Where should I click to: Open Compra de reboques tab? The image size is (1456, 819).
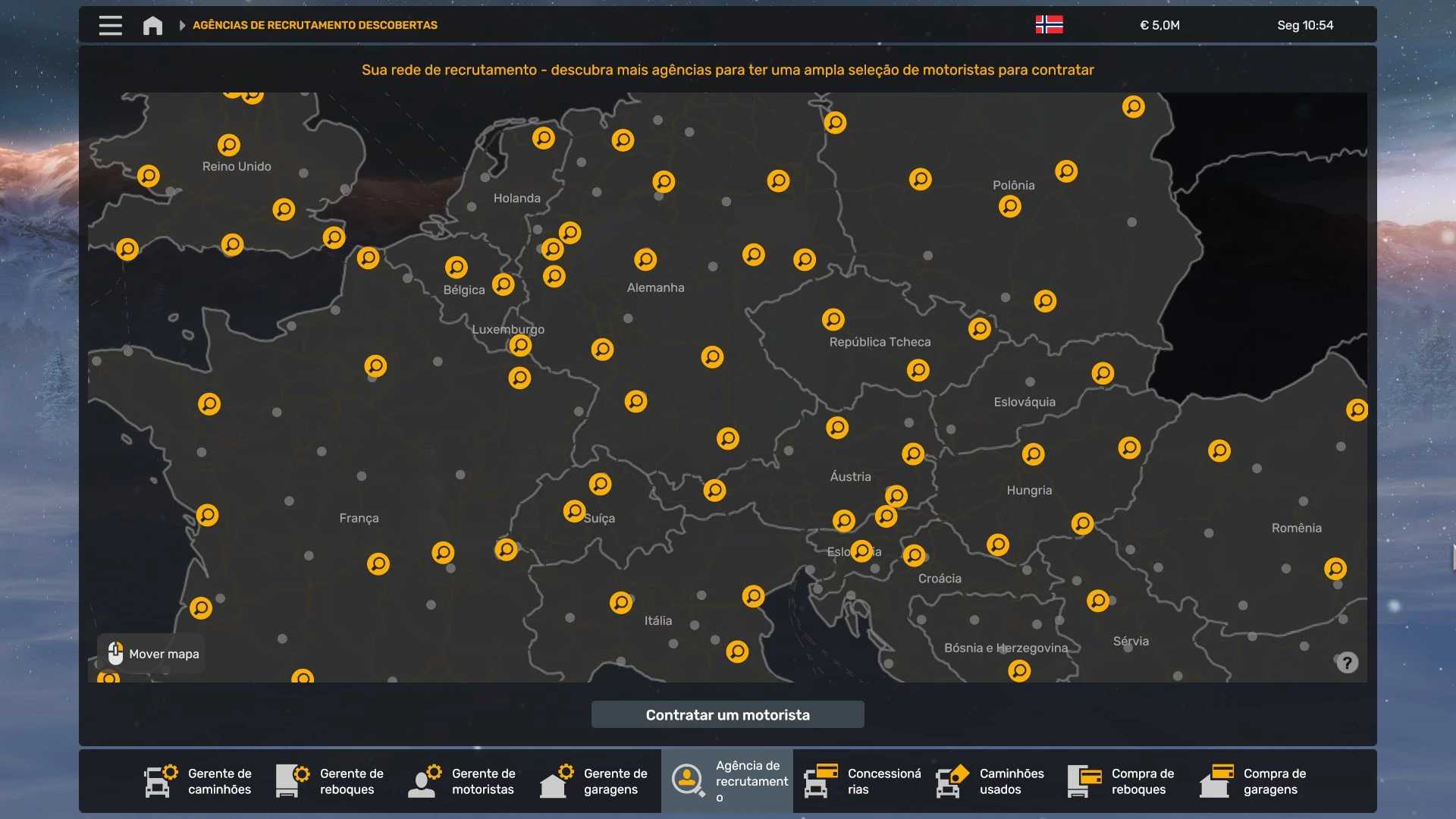(1122, 781)
